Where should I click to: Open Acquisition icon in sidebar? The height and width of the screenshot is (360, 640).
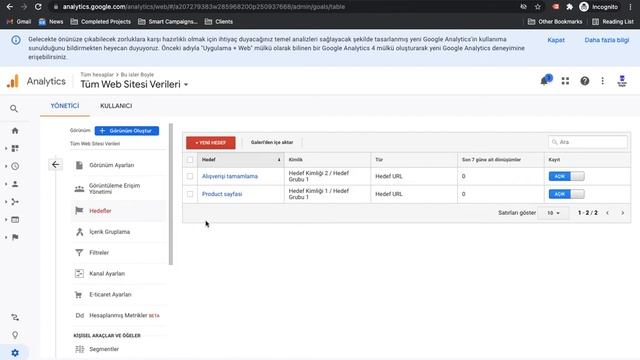[x=15, y=202]
